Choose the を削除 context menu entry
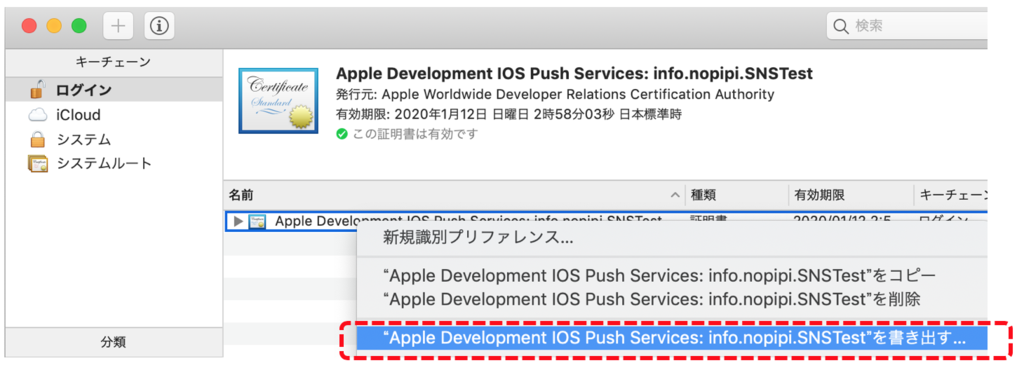Screen dimensions: 1024x370 [x=652, y=300]
